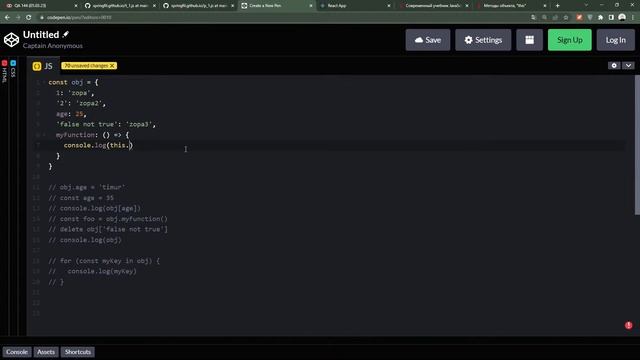Image resolution: width=640 pixels, height=360 pixels.
Task: Save the pen
Action: coord(428,40)
